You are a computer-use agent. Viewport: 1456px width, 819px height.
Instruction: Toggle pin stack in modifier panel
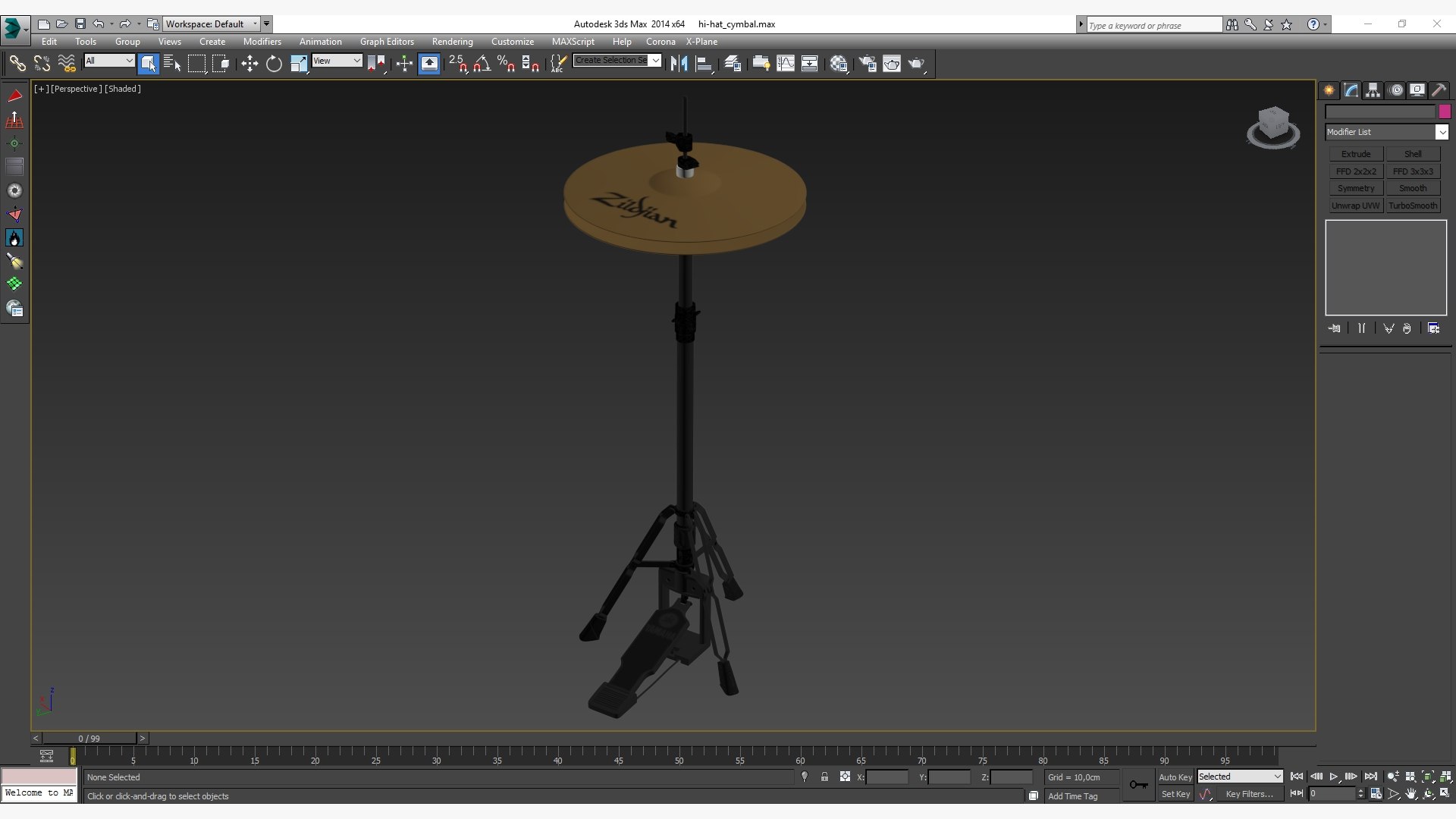point(1335,328)
